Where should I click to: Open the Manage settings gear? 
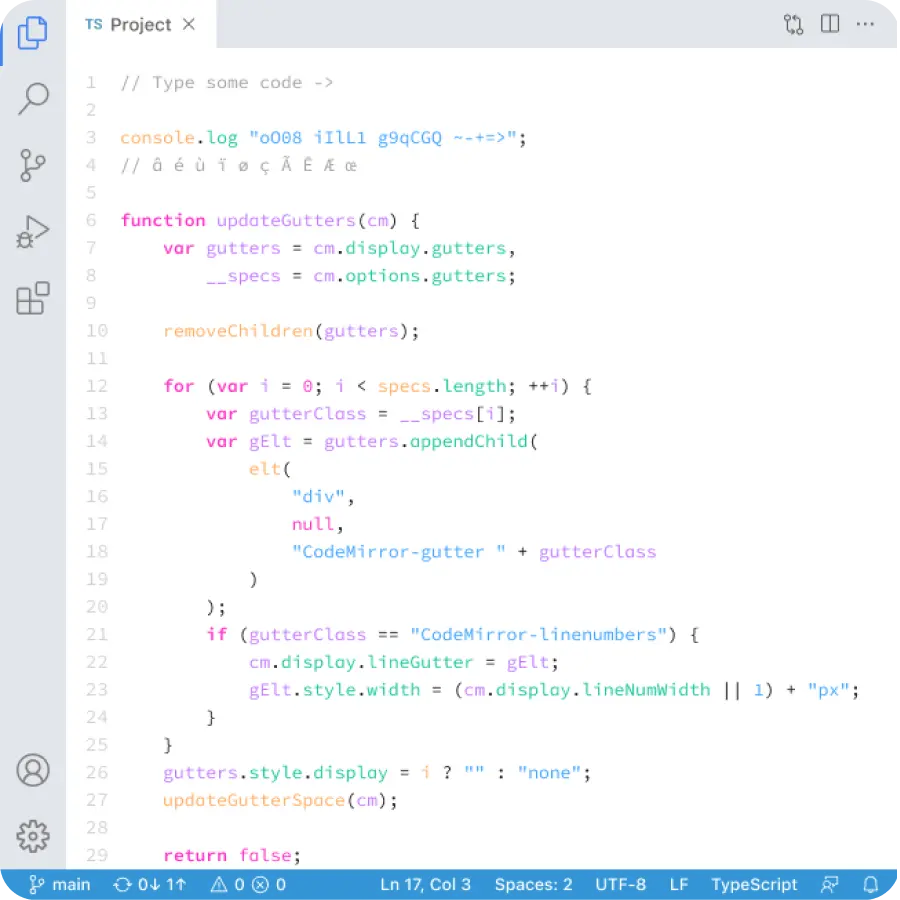click(33, 837)
